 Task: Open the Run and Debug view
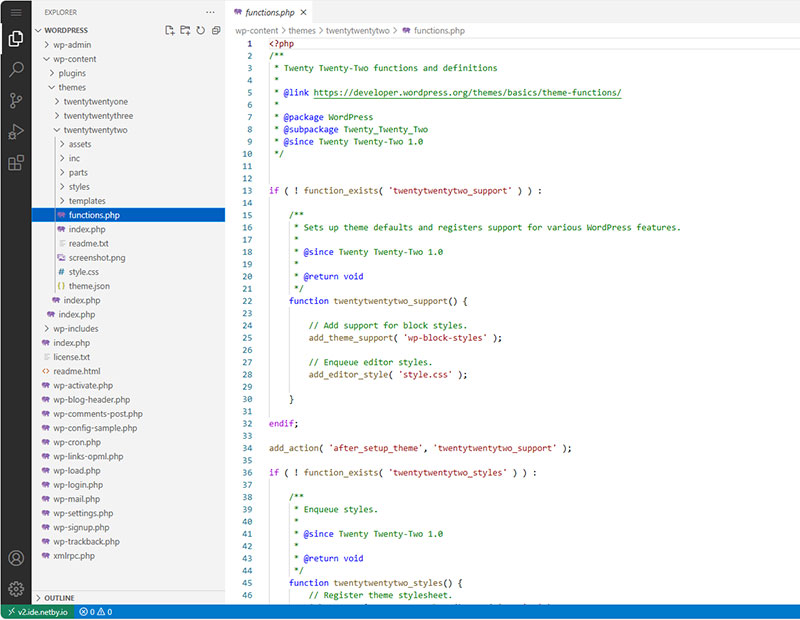click(16, 132)
